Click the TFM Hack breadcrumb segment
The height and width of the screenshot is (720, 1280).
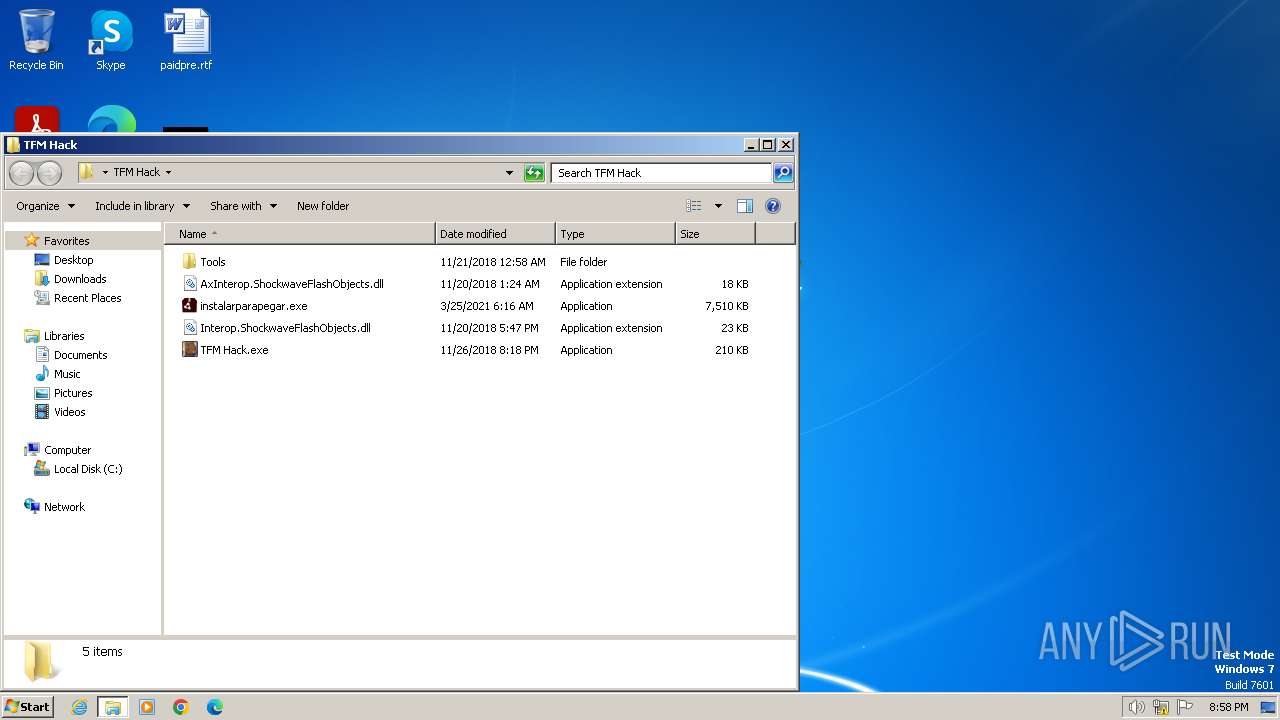[136, 173]
